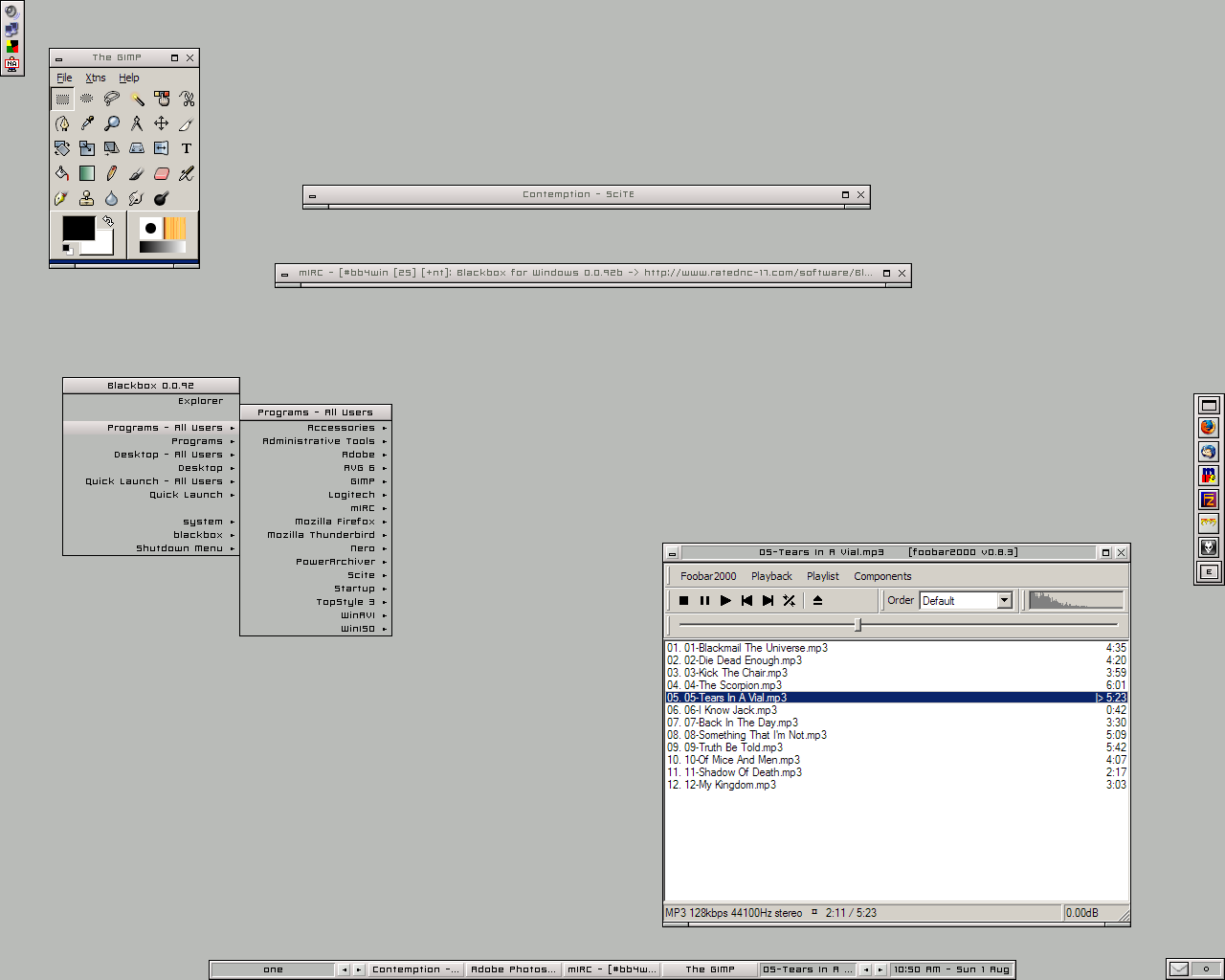Click the foreground black color swatch
This screenshot has width=1225, height=980.
pyautogui.click(x=78, y=228)
